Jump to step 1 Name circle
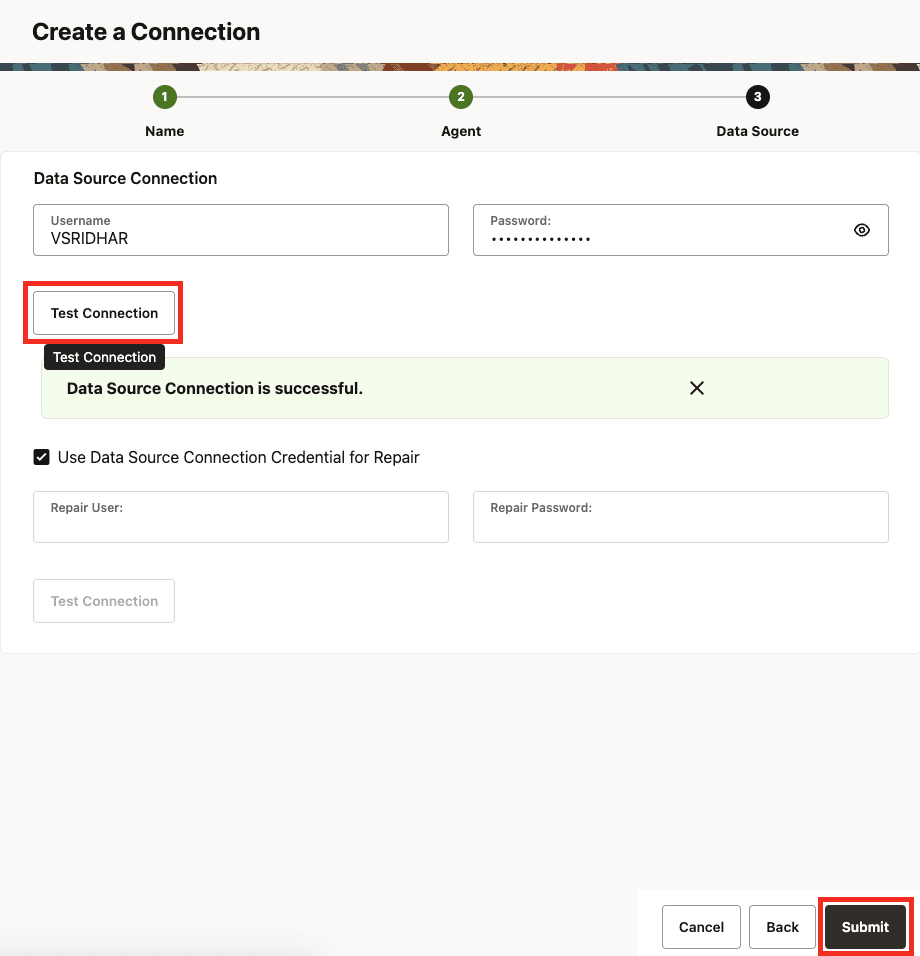This screenshot has height=956, width=920. pos(165,97)
